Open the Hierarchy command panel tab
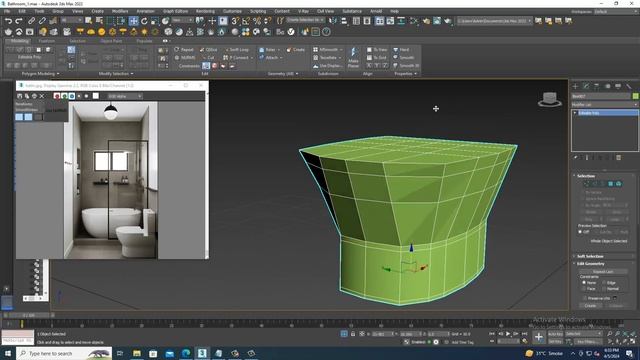 coord(597,86)
